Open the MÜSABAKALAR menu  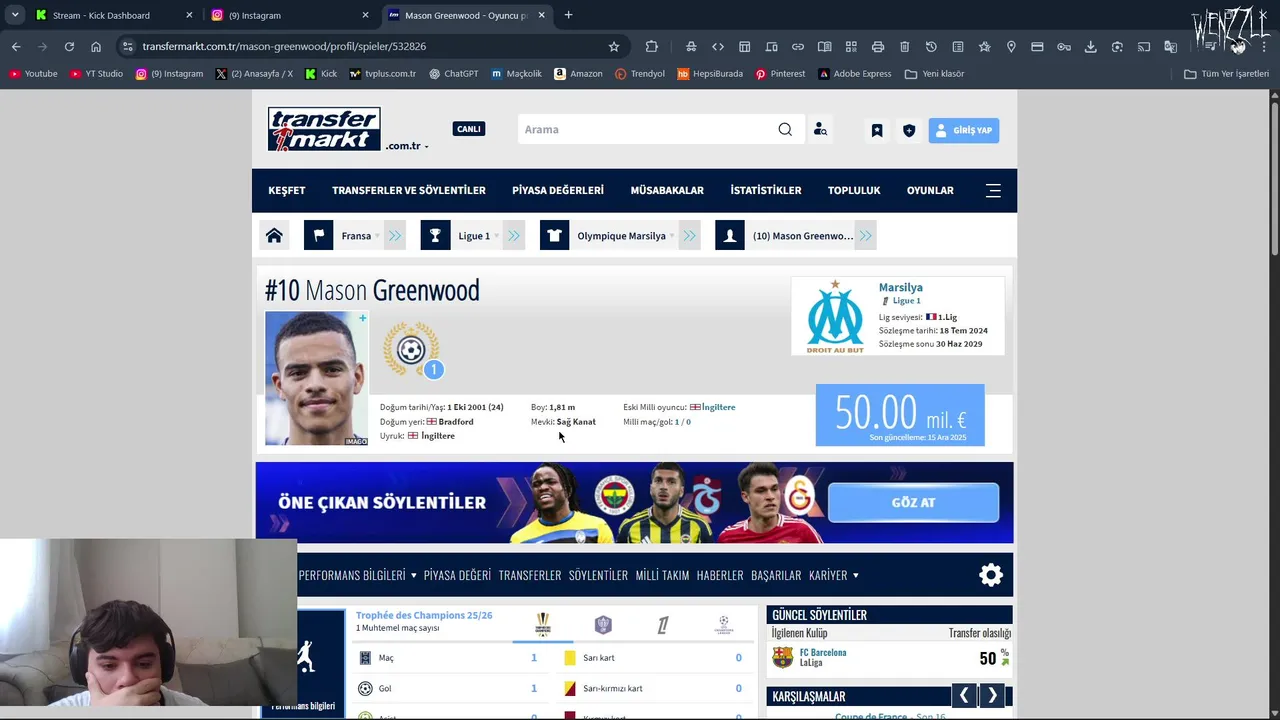667,190
